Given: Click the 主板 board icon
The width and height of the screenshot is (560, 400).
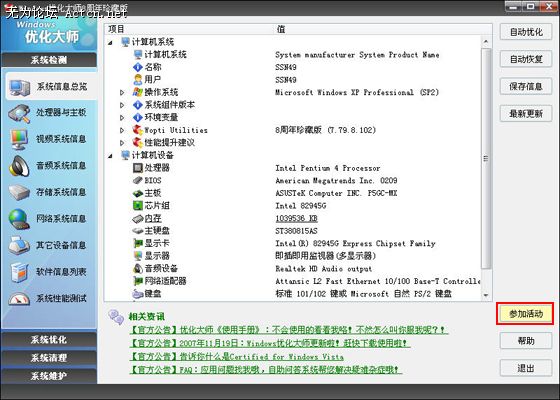Looking at the screenshot, I should click(138, 193).
